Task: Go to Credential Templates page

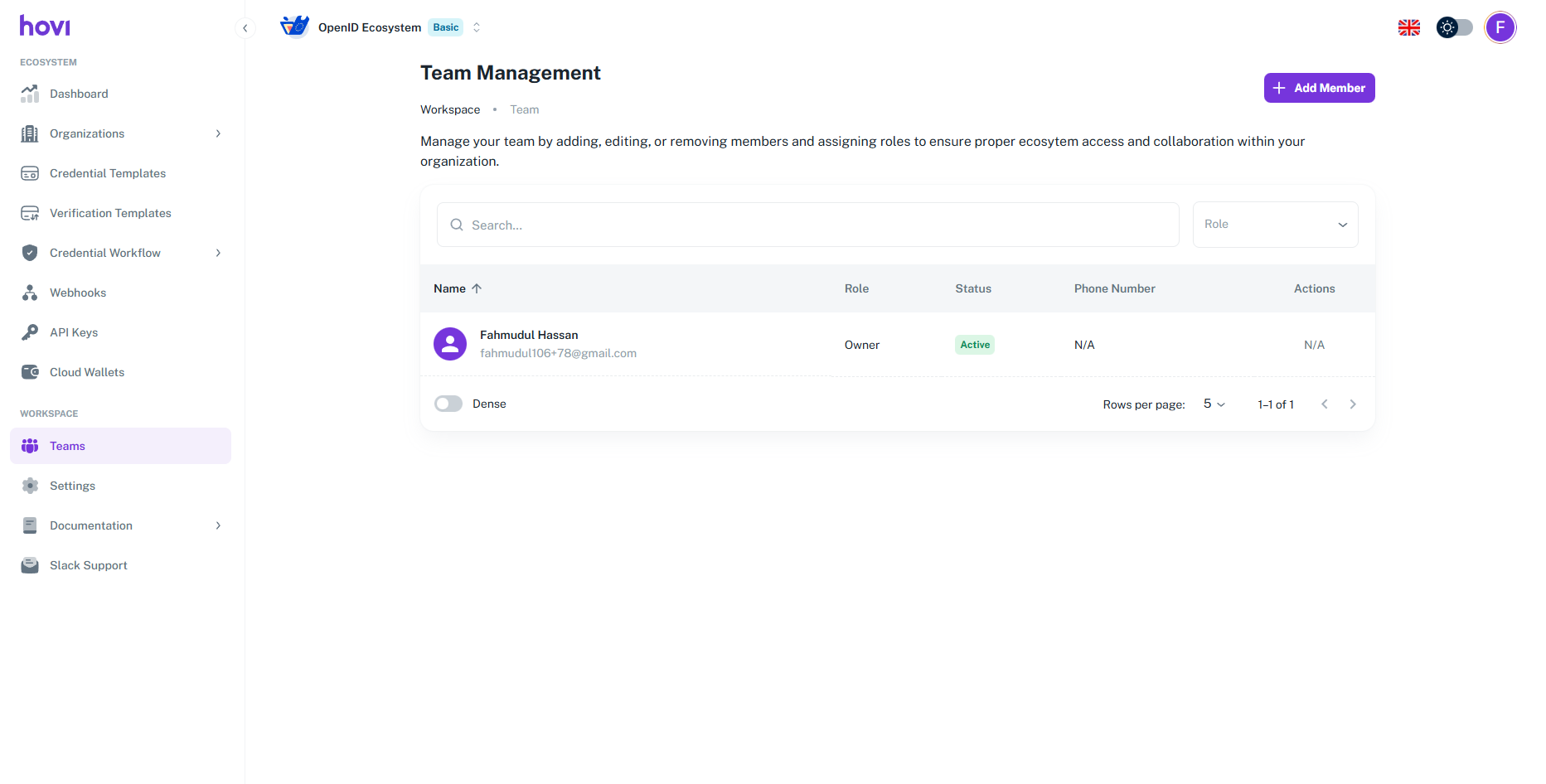Action: coord(108,173)
